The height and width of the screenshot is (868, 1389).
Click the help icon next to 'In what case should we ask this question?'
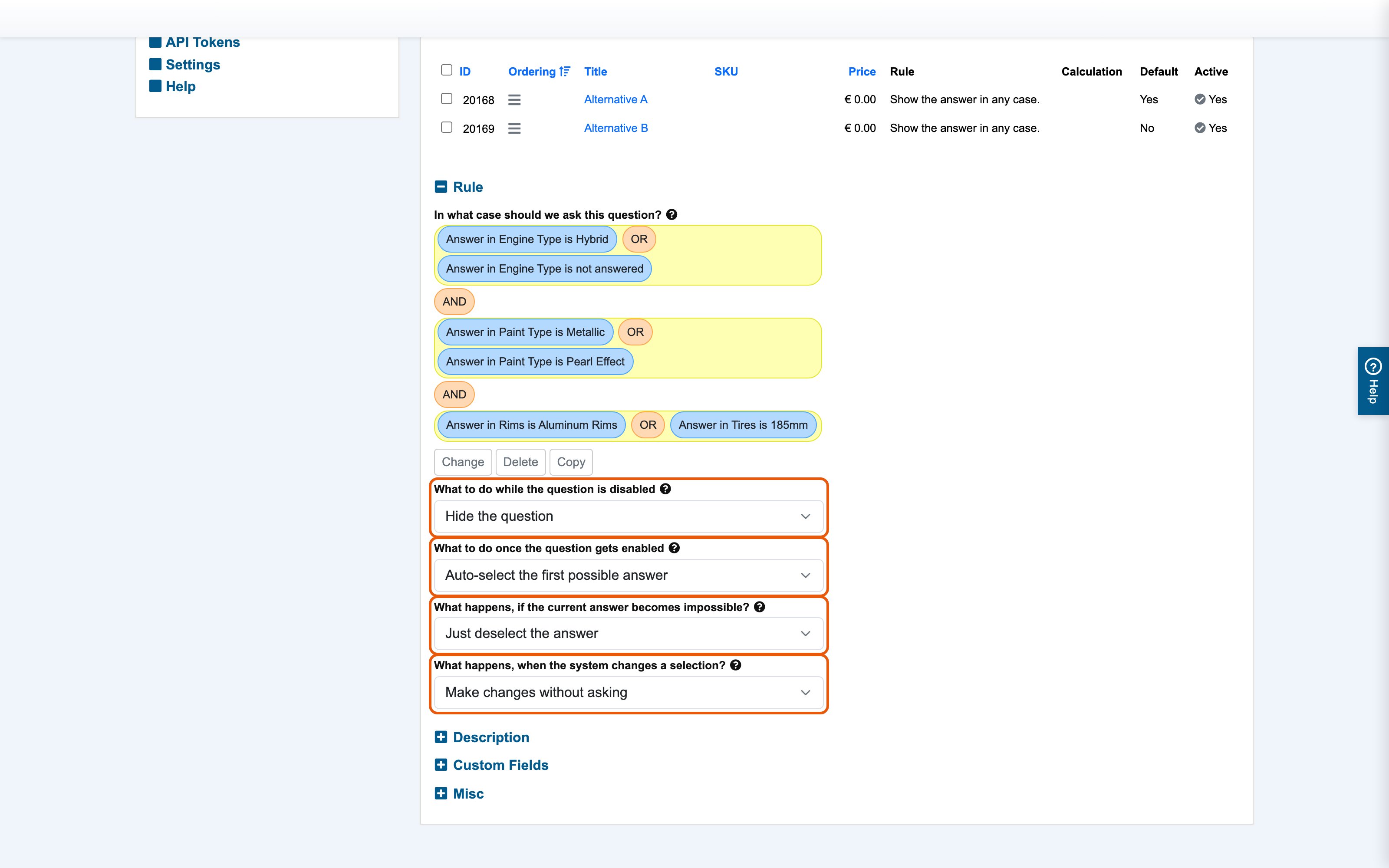tap(671, 215)
